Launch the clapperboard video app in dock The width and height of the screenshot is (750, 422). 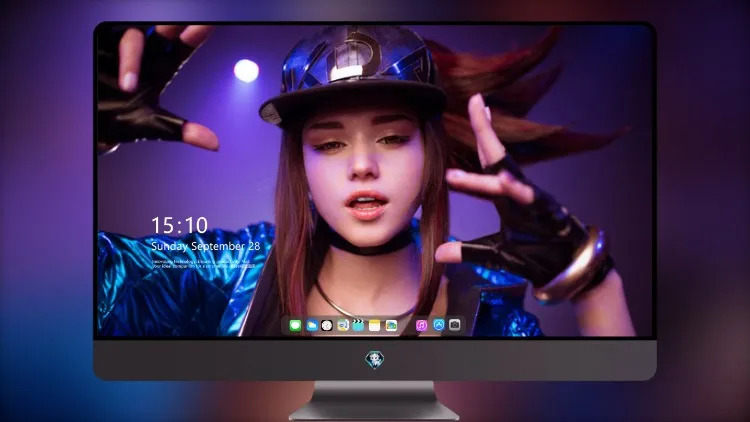[x=358, y=326]
